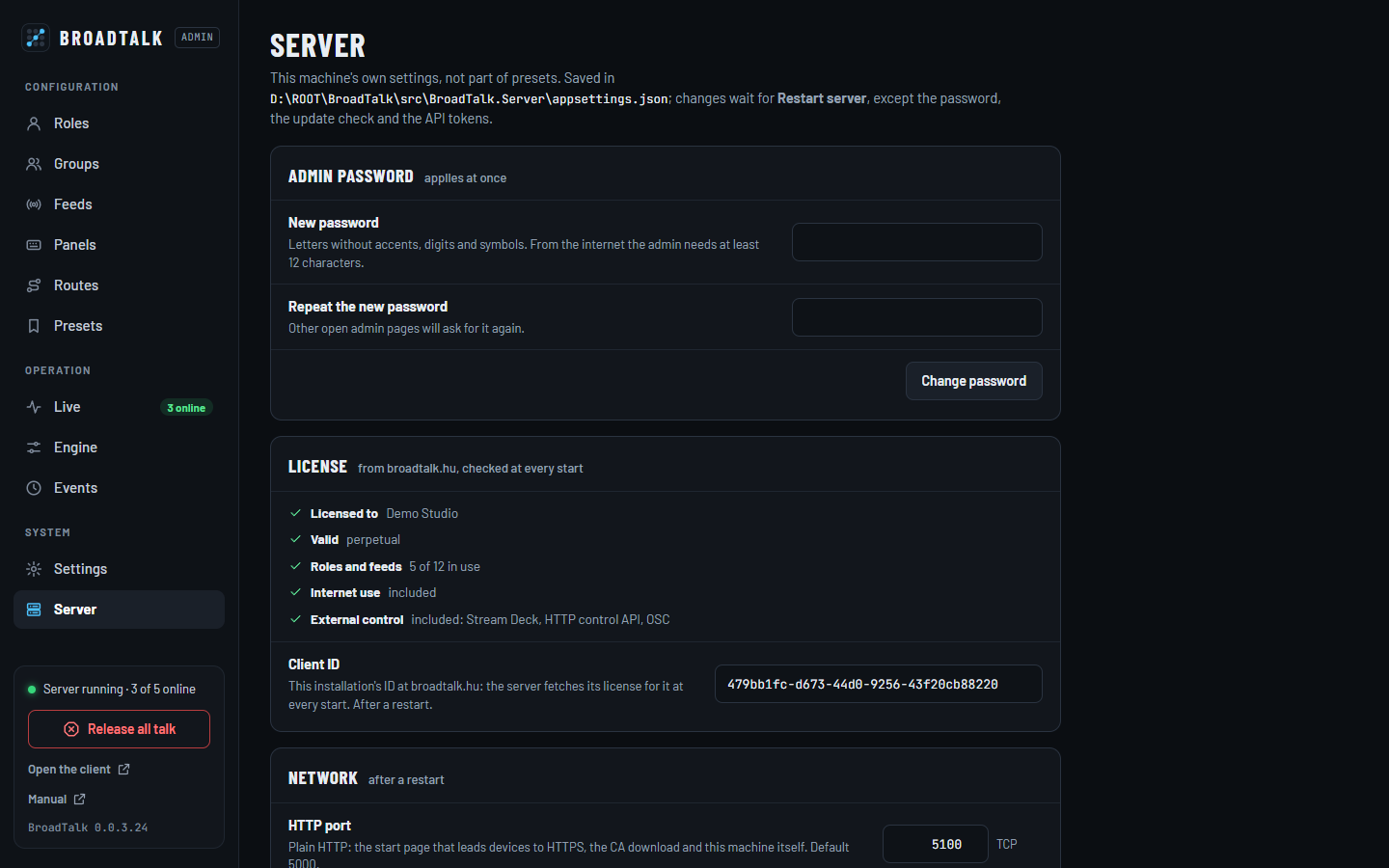
Task: Open Events via its clock icon
Action: click(34, 488)
